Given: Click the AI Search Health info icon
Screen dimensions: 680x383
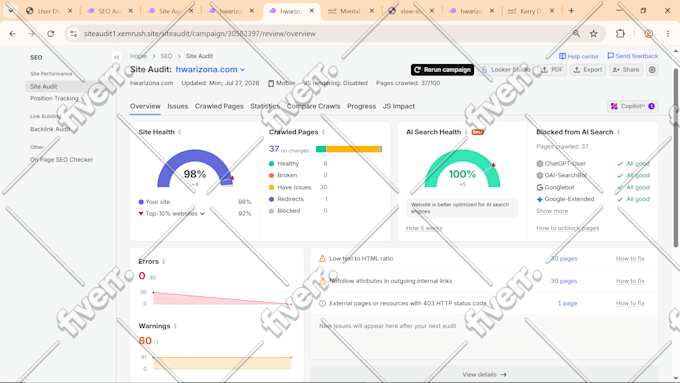Looking at the screenshot, I should click(x=466, y=132).
